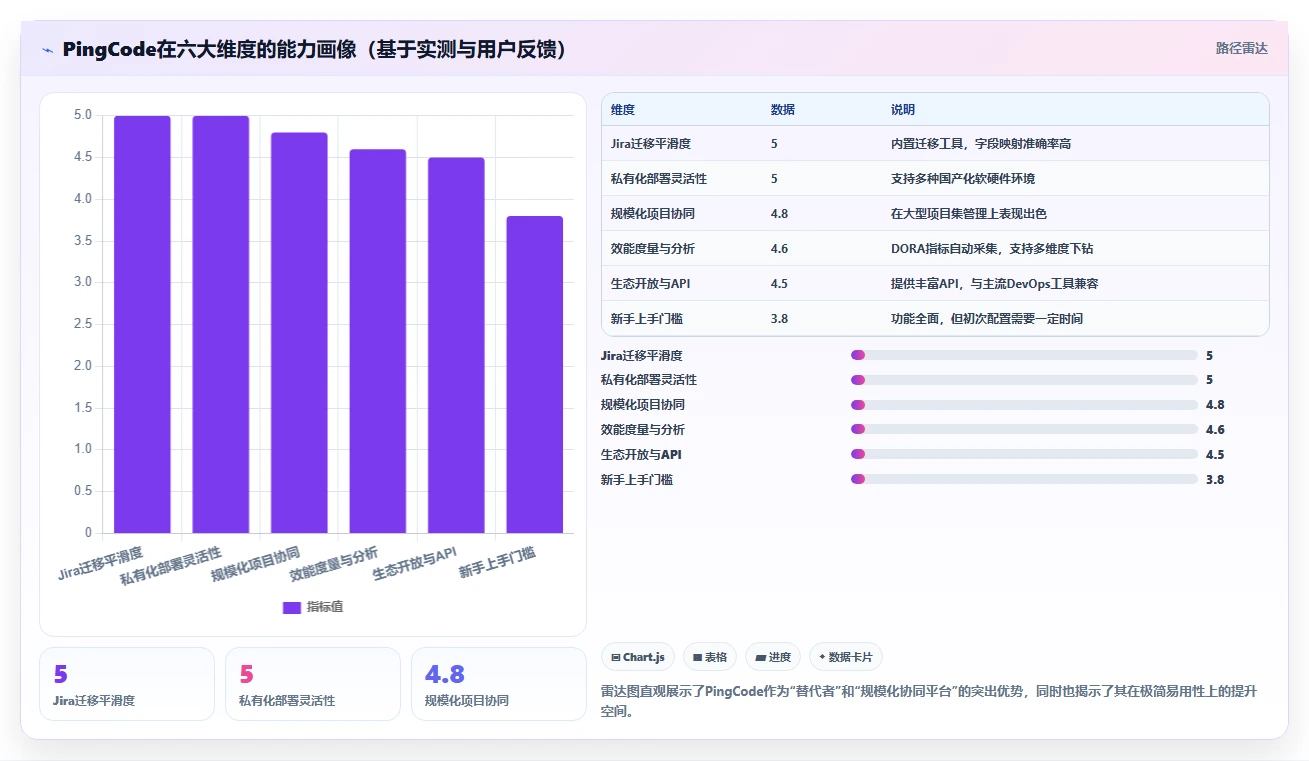Click the 规模化项目协同 x-axis label
Screen dimensions: 1309x761
(255, 565)
